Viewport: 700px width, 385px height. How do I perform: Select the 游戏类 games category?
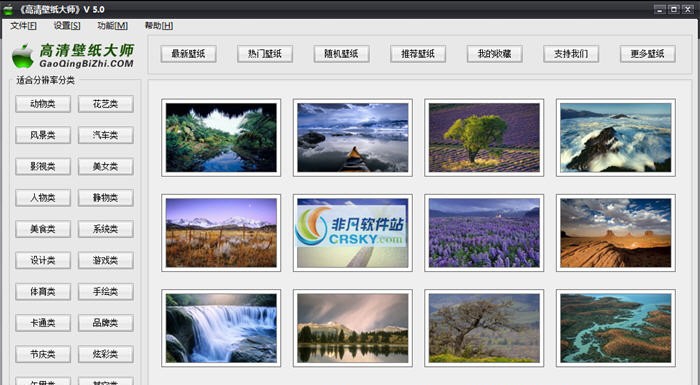coord(106,260)
